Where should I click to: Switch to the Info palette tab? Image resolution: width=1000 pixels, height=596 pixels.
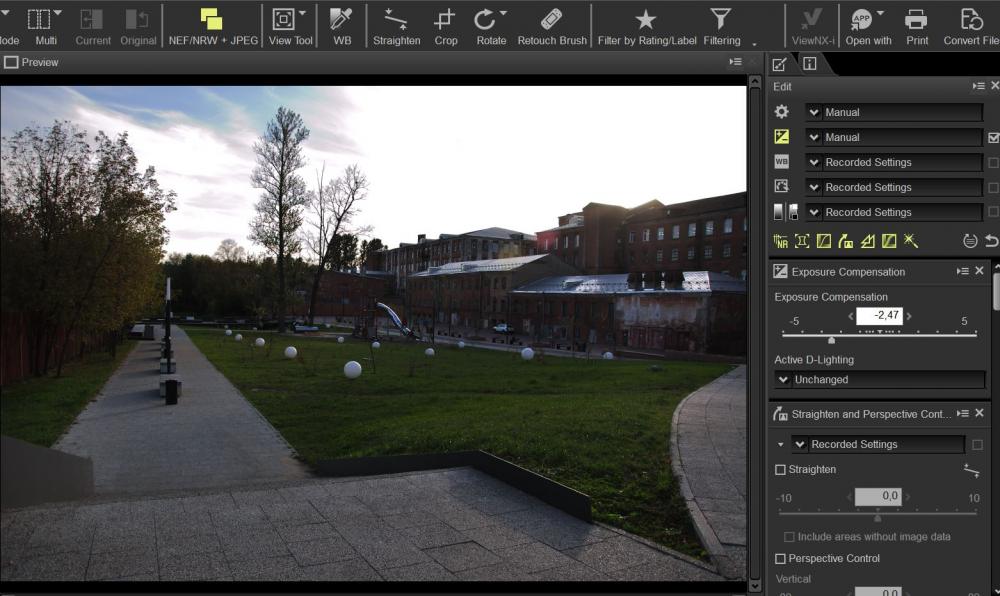[809, 64]
